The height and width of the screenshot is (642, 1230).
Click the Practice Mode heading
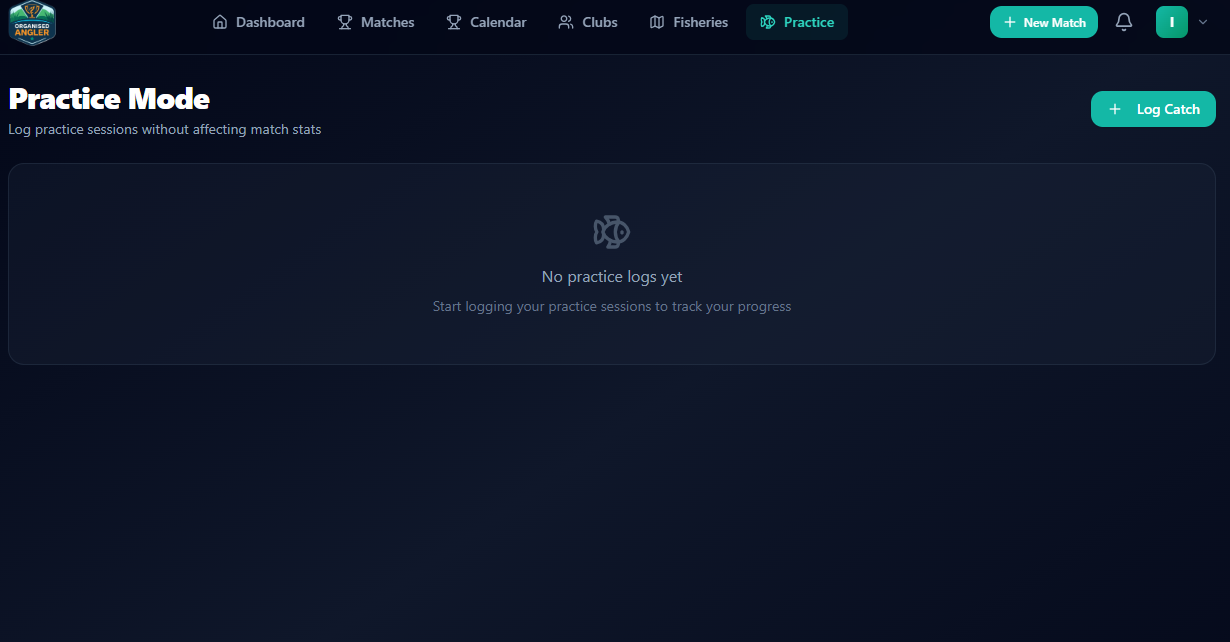click(109, 99)
